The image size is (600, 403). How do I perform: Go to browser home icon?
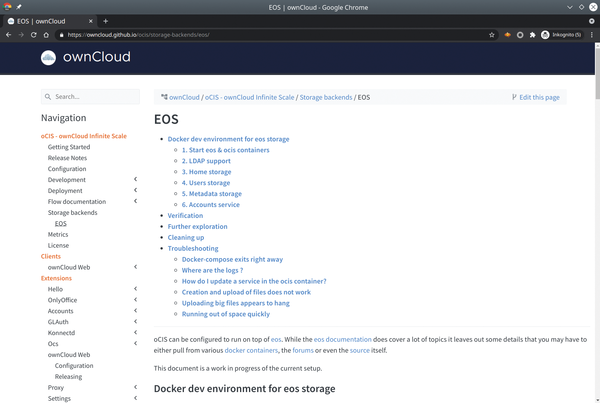pyautogui.click(x=46, y=35)
